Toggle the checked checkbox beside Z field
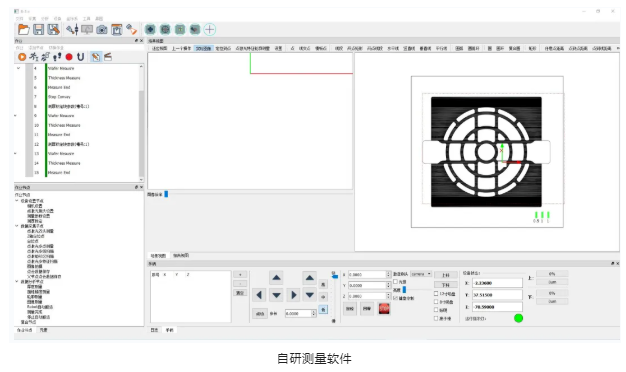Image resolution: width=626 pixels, height=372 pixels. (x=396, y=298)
